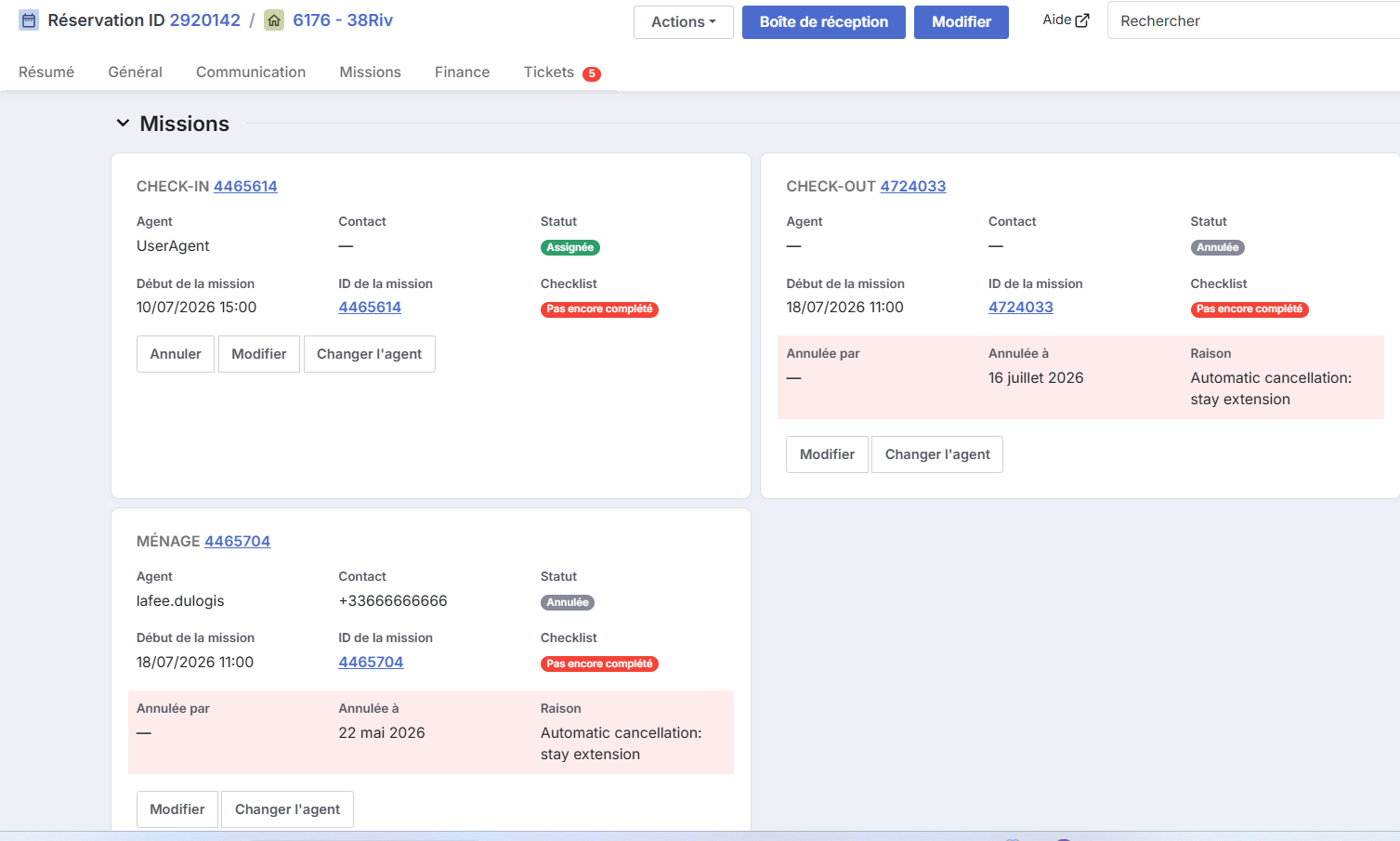
Task: Collapse the Missions section chevron
Action: (x=123, y=123)
